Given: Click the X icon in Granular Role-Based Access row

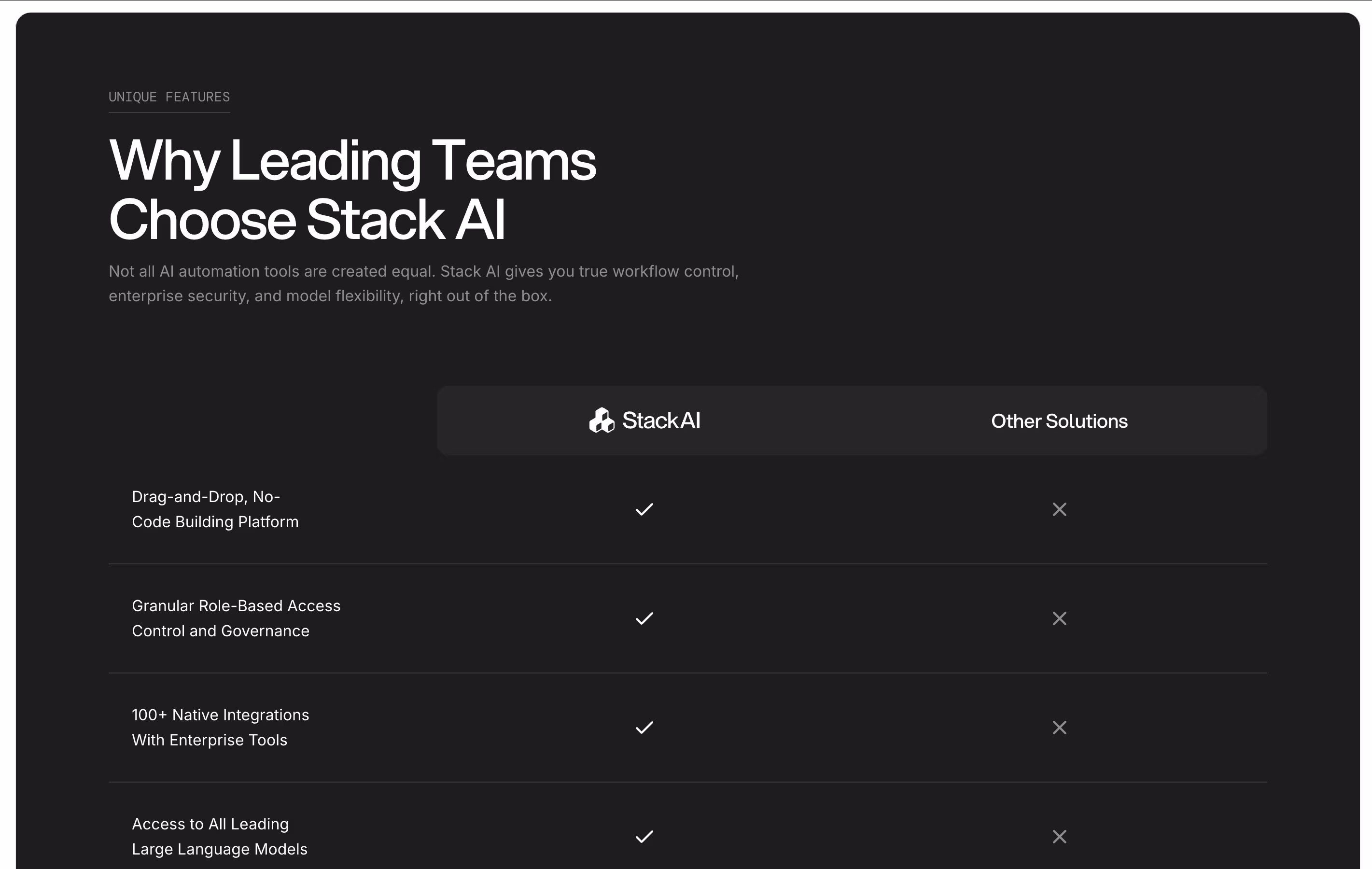Looking at the screenshot, I should tap(1059, 618).
